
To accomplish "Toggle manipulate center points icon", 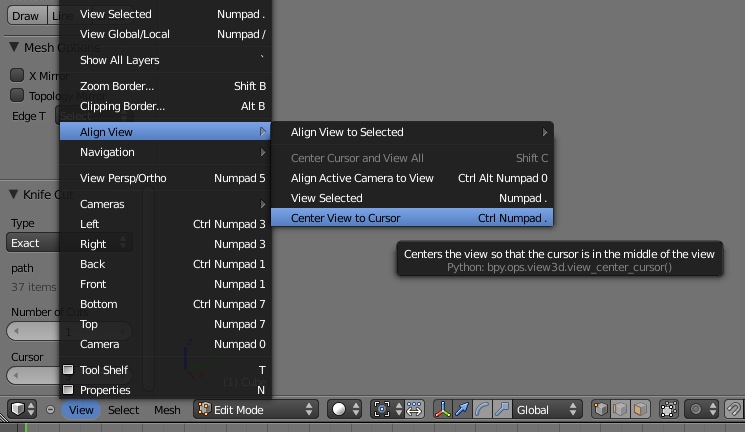I will [x=414, y=409].
